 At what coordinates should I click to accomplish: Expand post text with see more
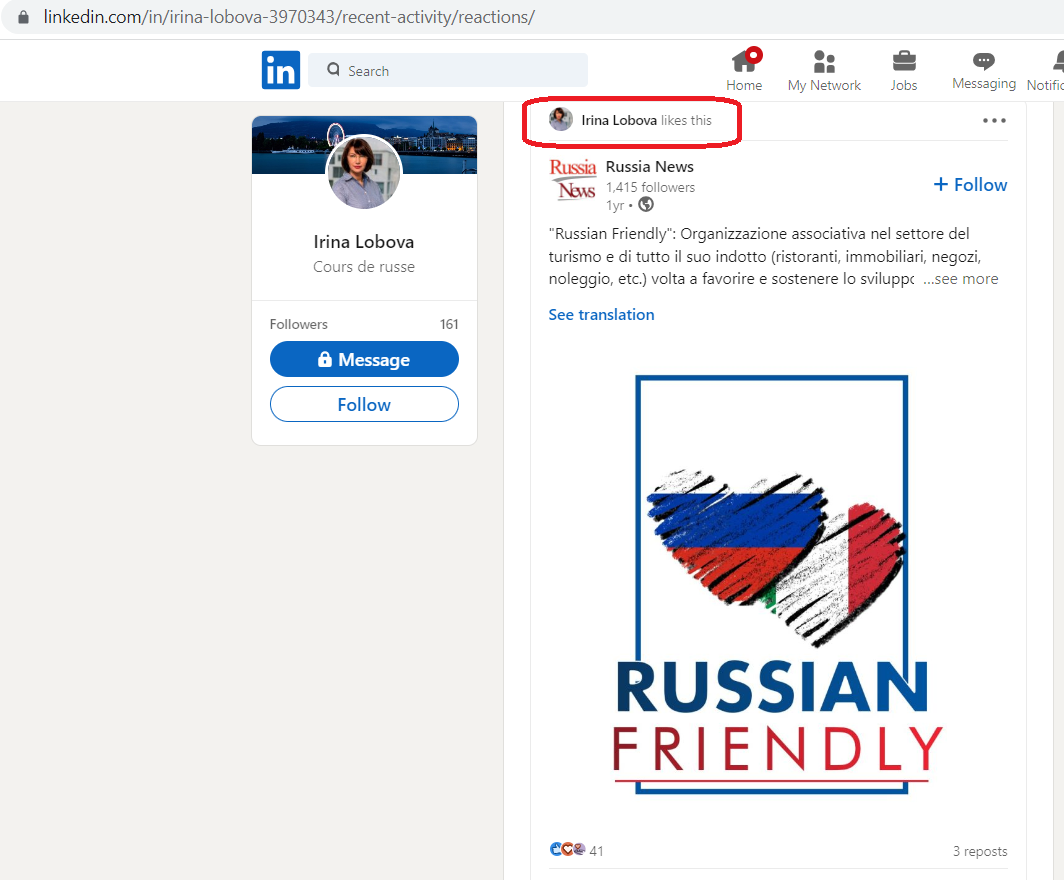pos(960,279)
